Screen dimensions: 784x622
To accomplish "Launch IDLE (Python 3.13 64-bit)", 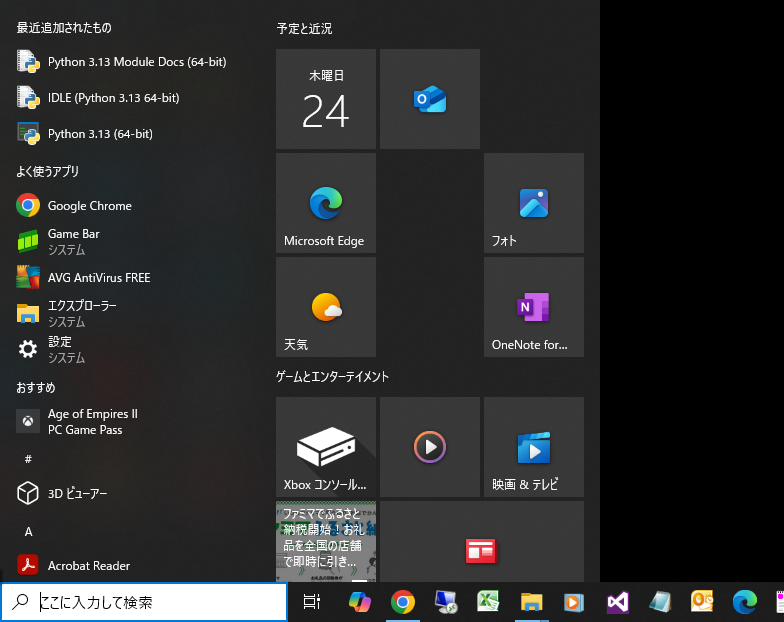I will pyautogui.click(x=112, y=98).
